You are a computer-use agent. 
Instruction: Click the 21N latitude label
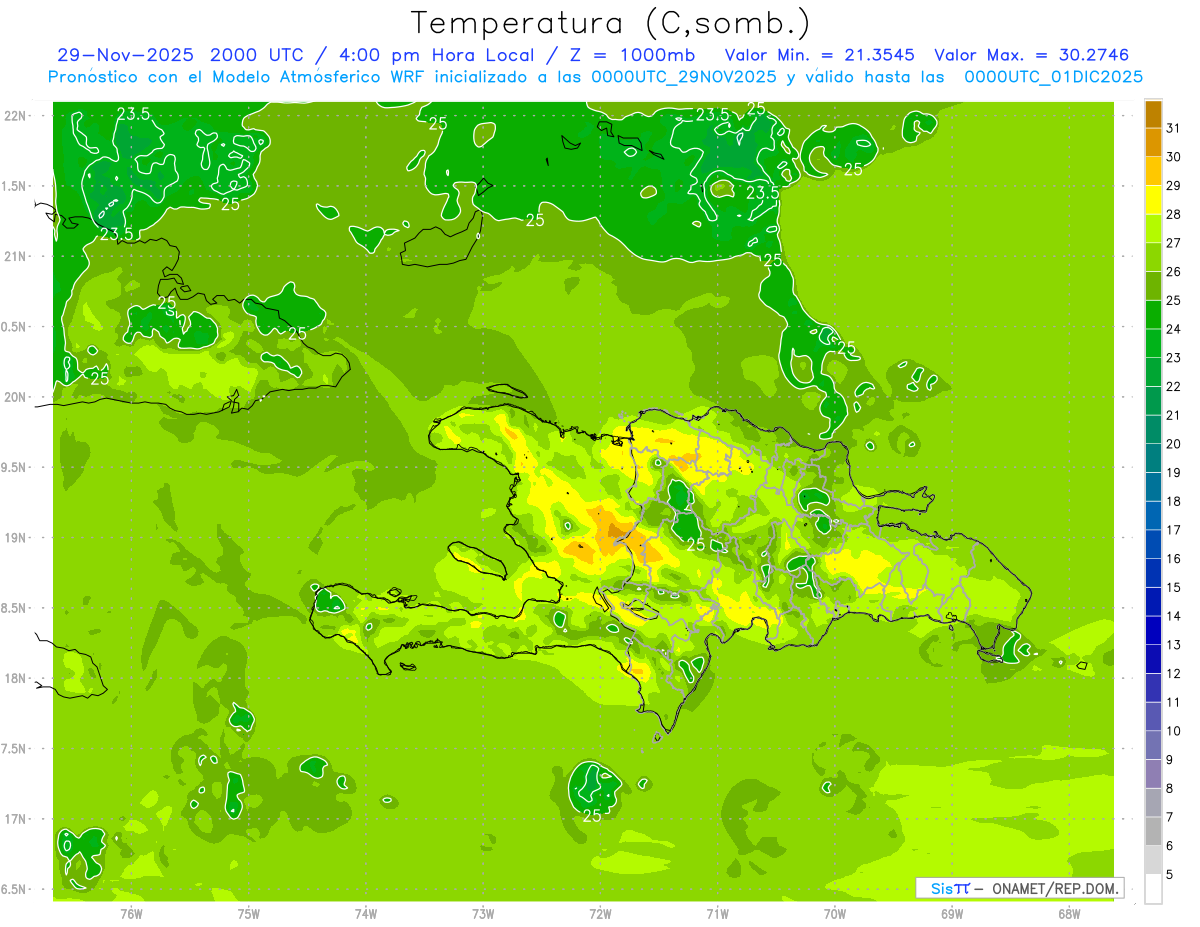click(x=15, y=257)
